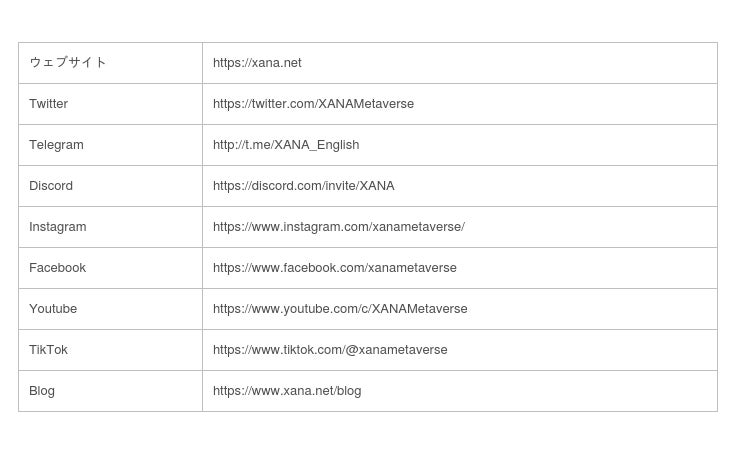The width and height of the screenshot is (740, 452).
Task: Visit the Instagram xanametaverse URL
Action: pos(338,227)
